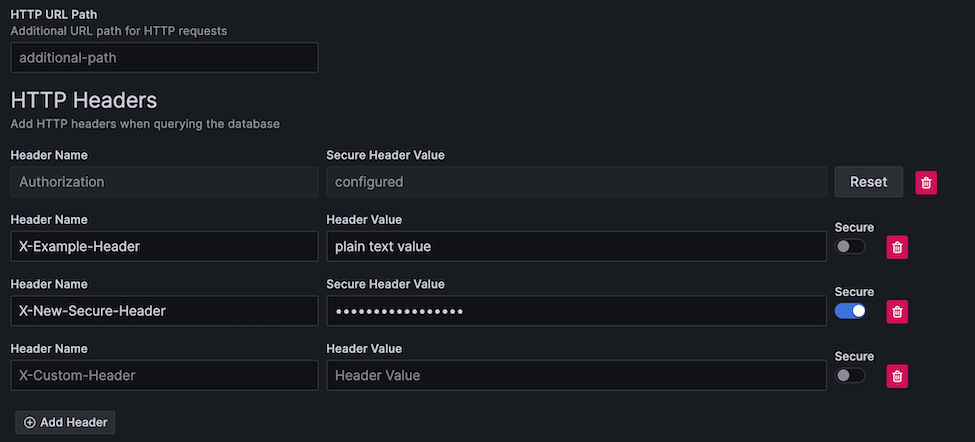The image size is (975, 442).
Task: Remove the X-New-Secure-Header using its trash icon
Action: 898,311
